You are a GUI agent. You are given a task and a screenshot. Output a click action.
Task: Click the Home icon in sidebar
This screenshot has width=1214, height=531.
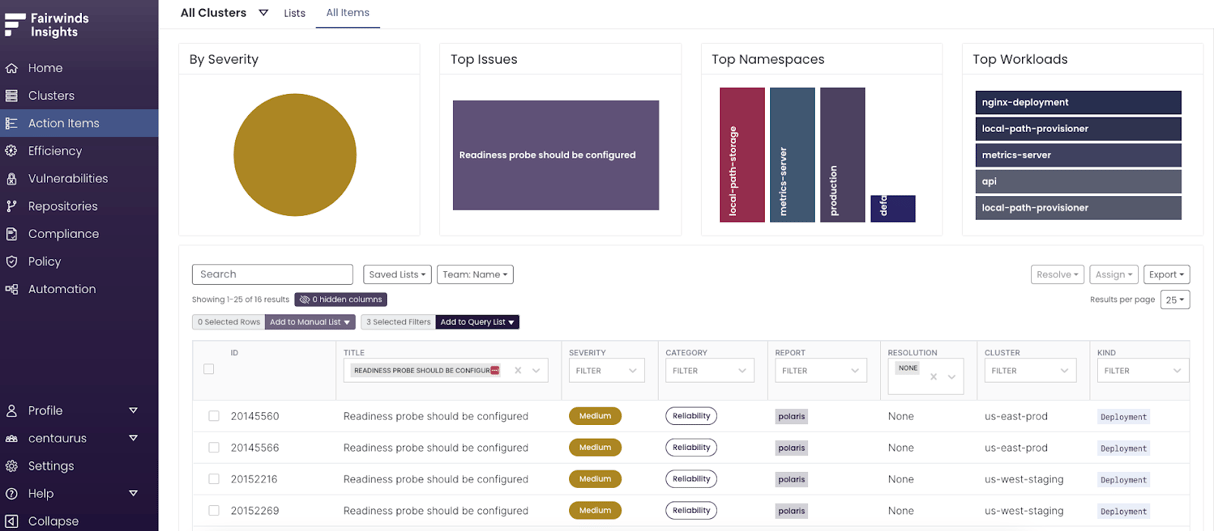12,68
